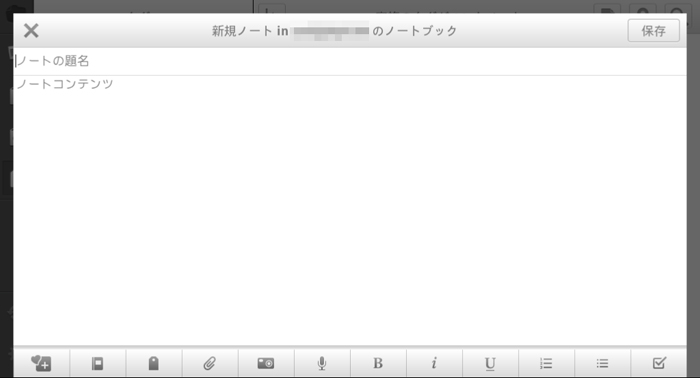700x378 pixels.
Task: Insert a bulleted list
Action: click(602, 363)
